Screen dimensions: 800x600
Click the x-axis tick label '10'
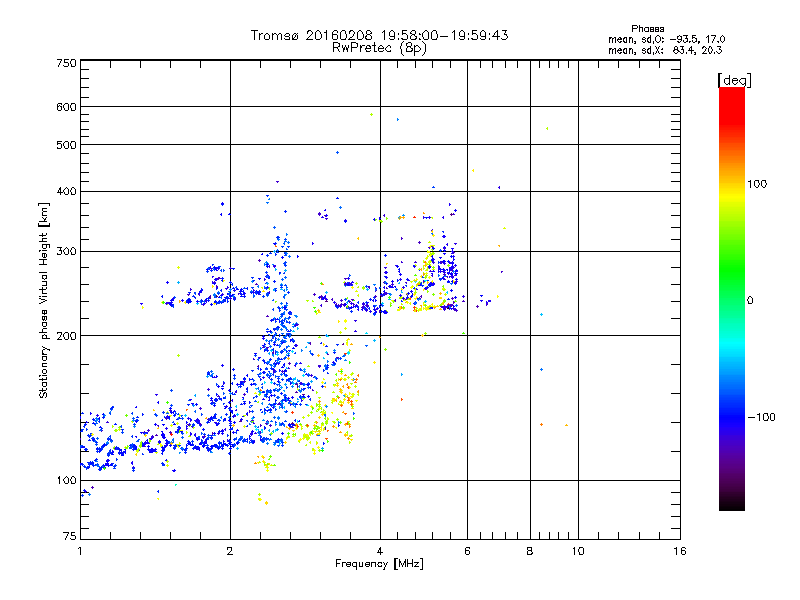click(578, 551)
